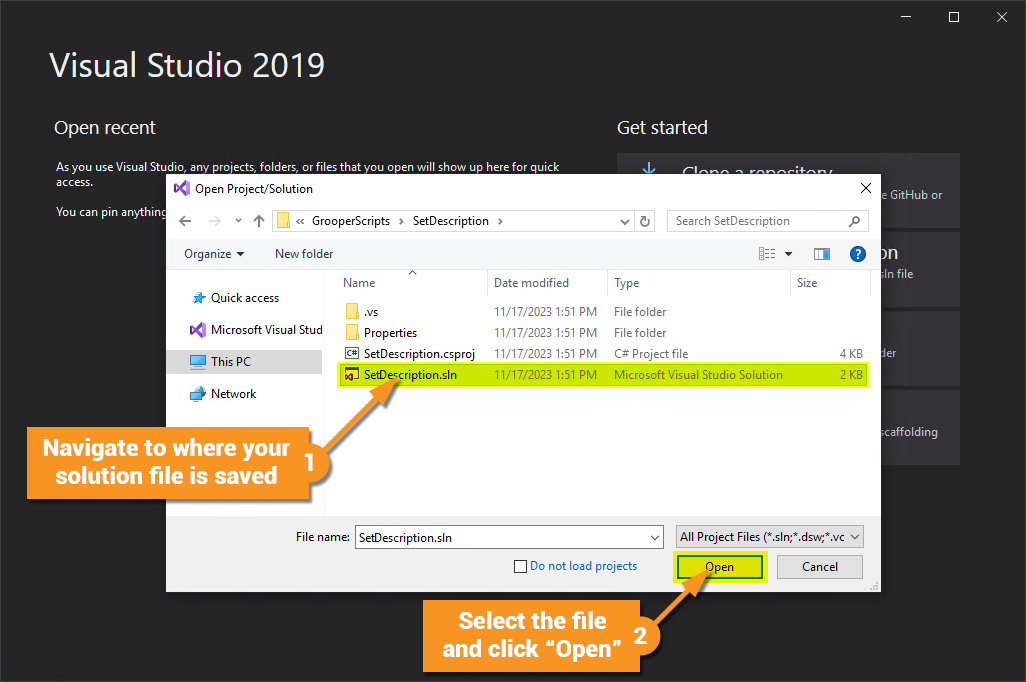Select Quick access in navigation pane

(244, 298)
